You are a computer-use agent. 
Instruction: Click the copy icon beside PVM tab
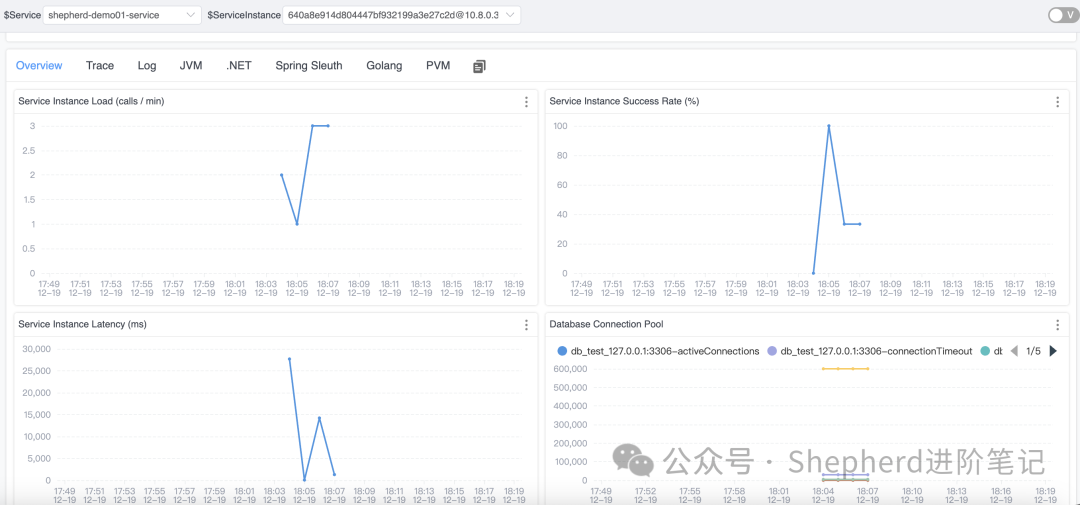point(479,66)
